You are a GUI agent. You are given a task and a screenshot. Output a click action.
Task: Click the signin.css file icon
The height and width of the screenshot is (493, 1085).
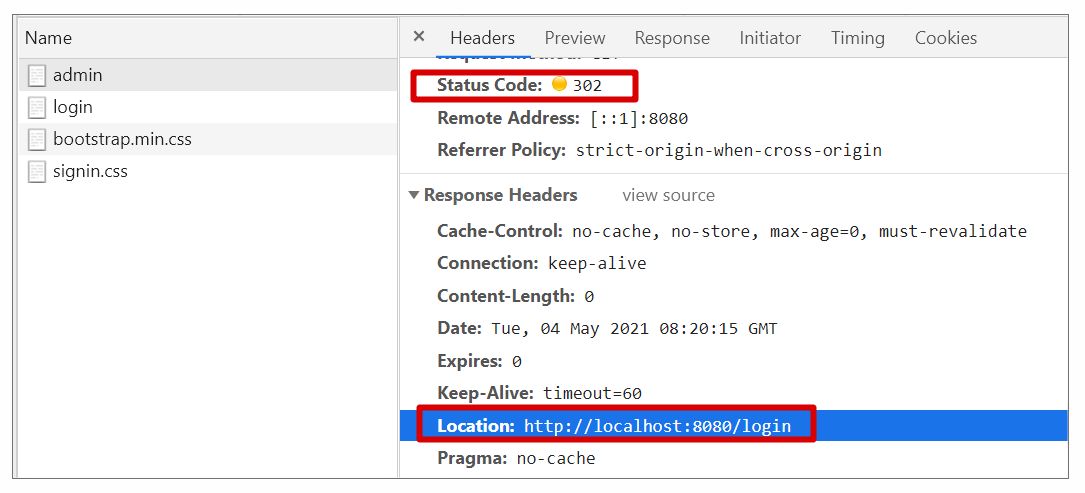(x=37, y=172)
